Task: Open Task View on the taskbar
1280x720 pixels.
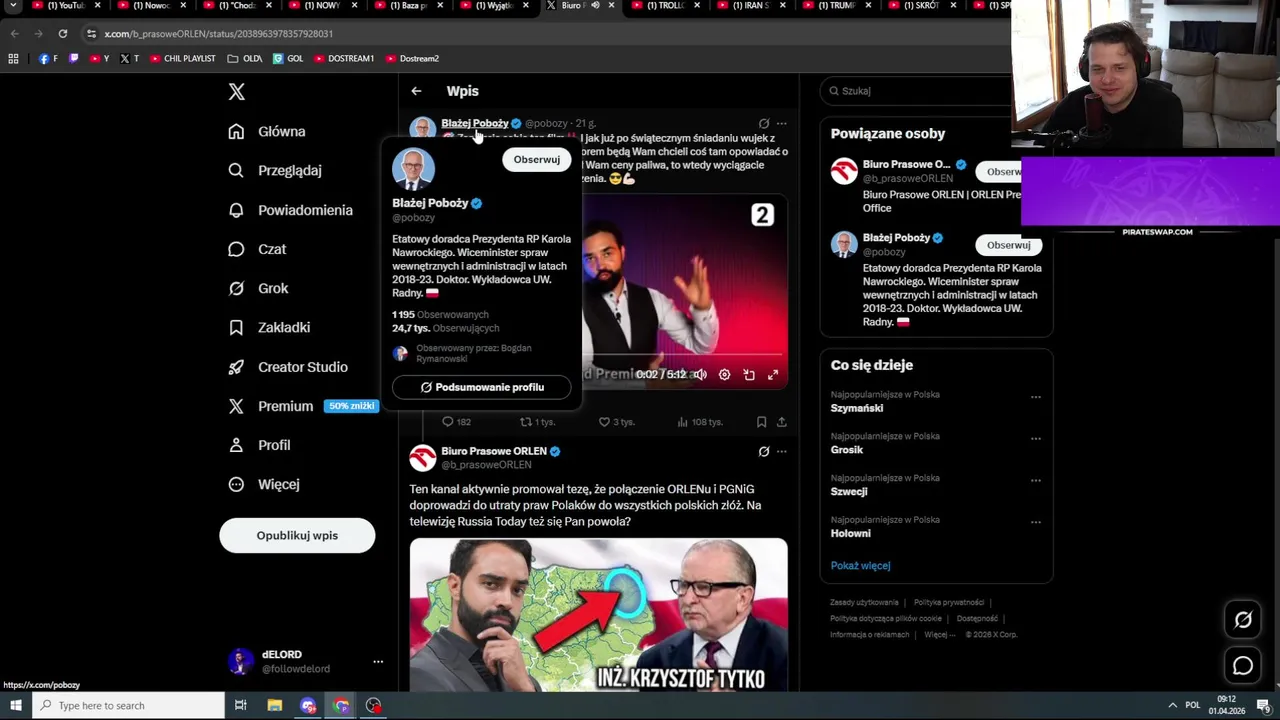Action: (241, 705)
